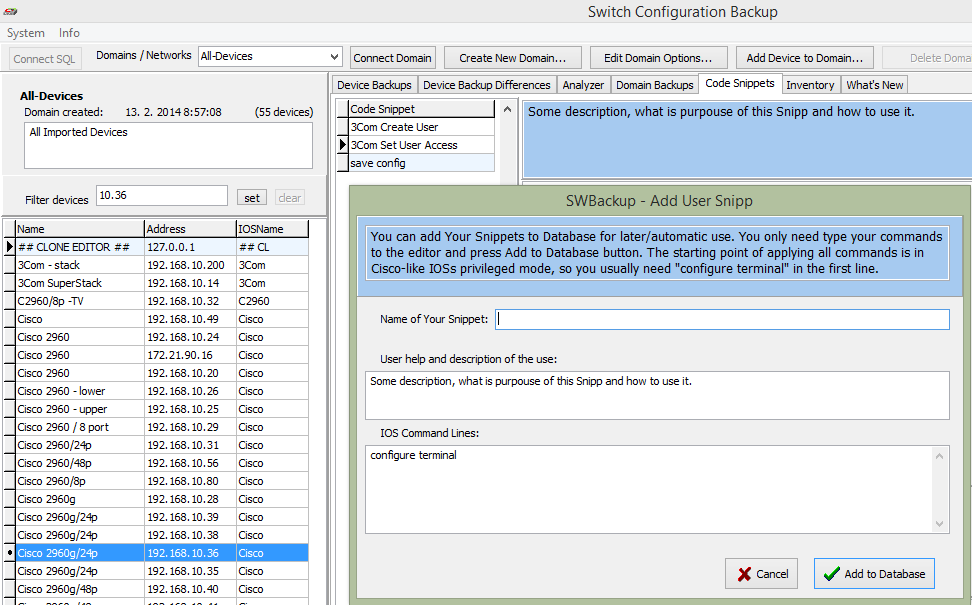Open the Domains / Networks dropdown
Screen dimensions: 972x605
pos(270,56)
